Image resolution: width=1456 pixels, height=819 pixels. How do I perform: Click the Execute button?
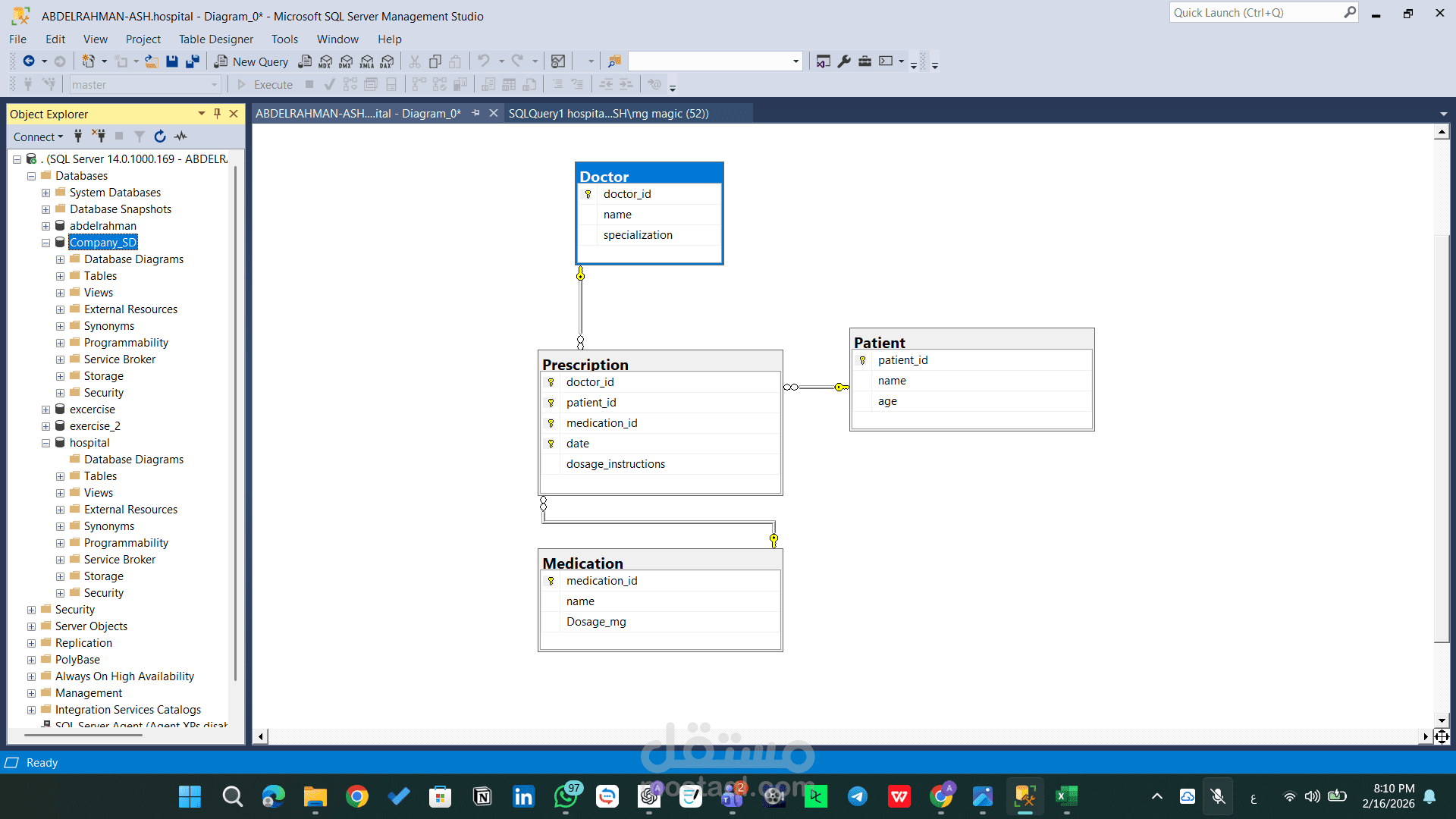[x=267, y=84]
